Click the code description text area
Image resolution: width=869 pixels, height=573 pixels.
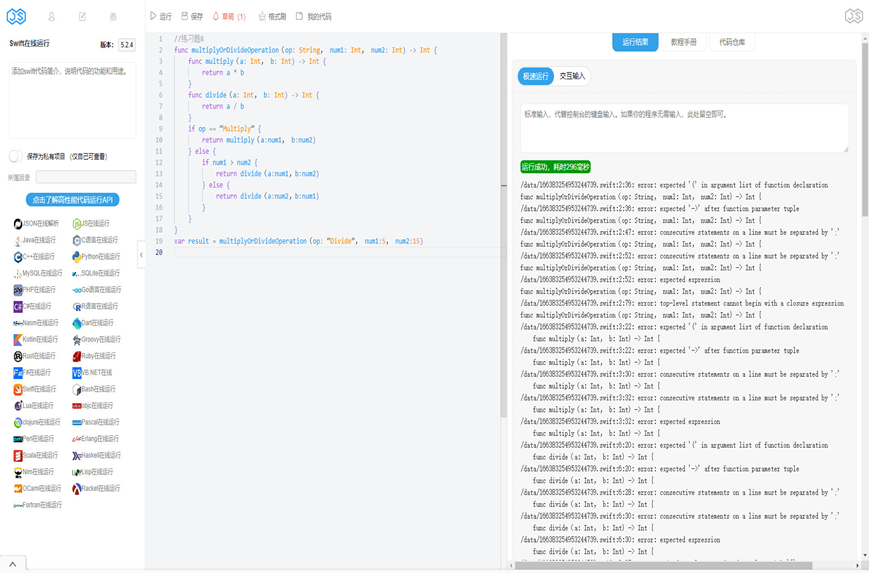[73, 100]
